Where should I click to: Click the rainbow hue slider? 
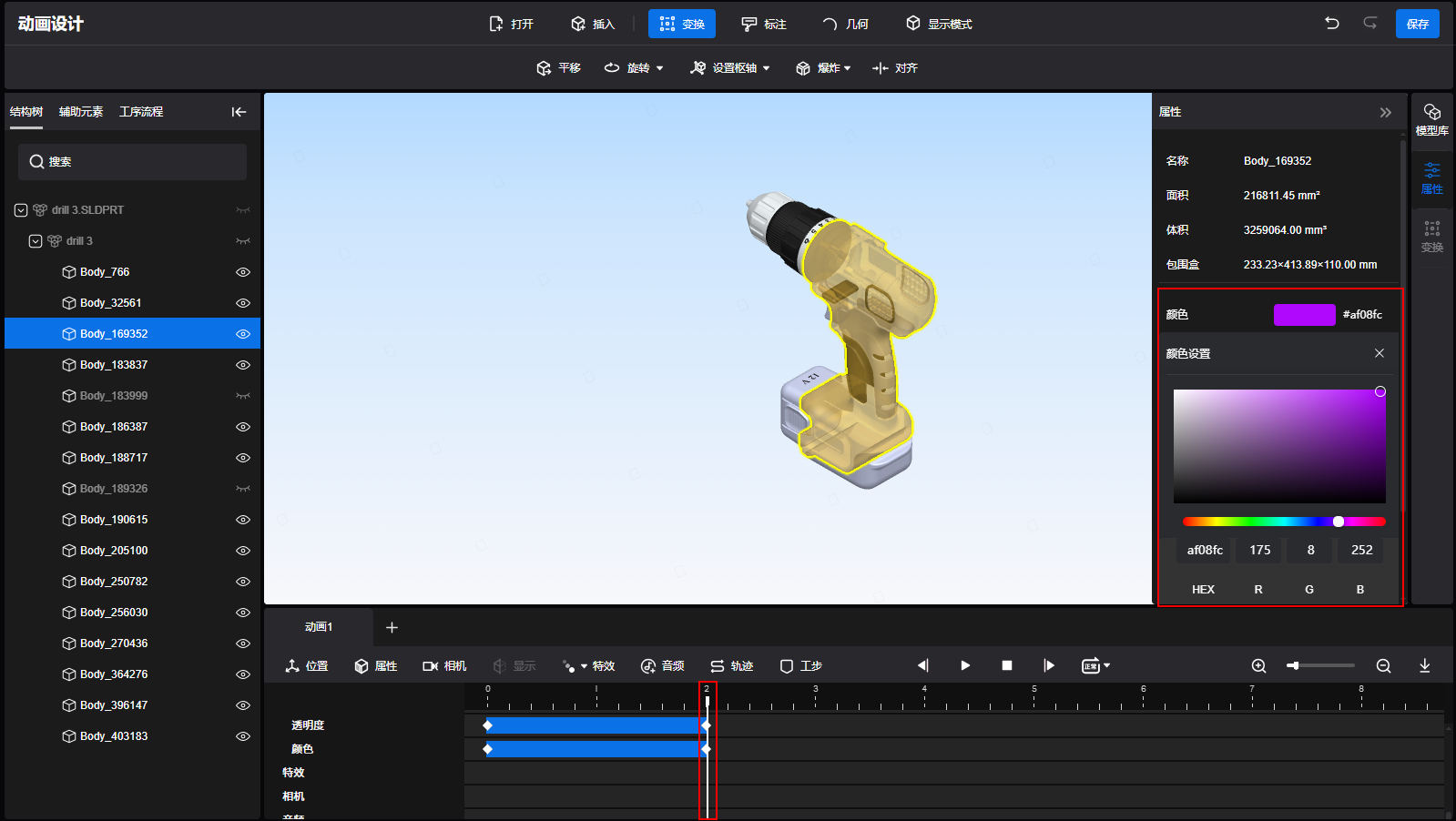1284,522
